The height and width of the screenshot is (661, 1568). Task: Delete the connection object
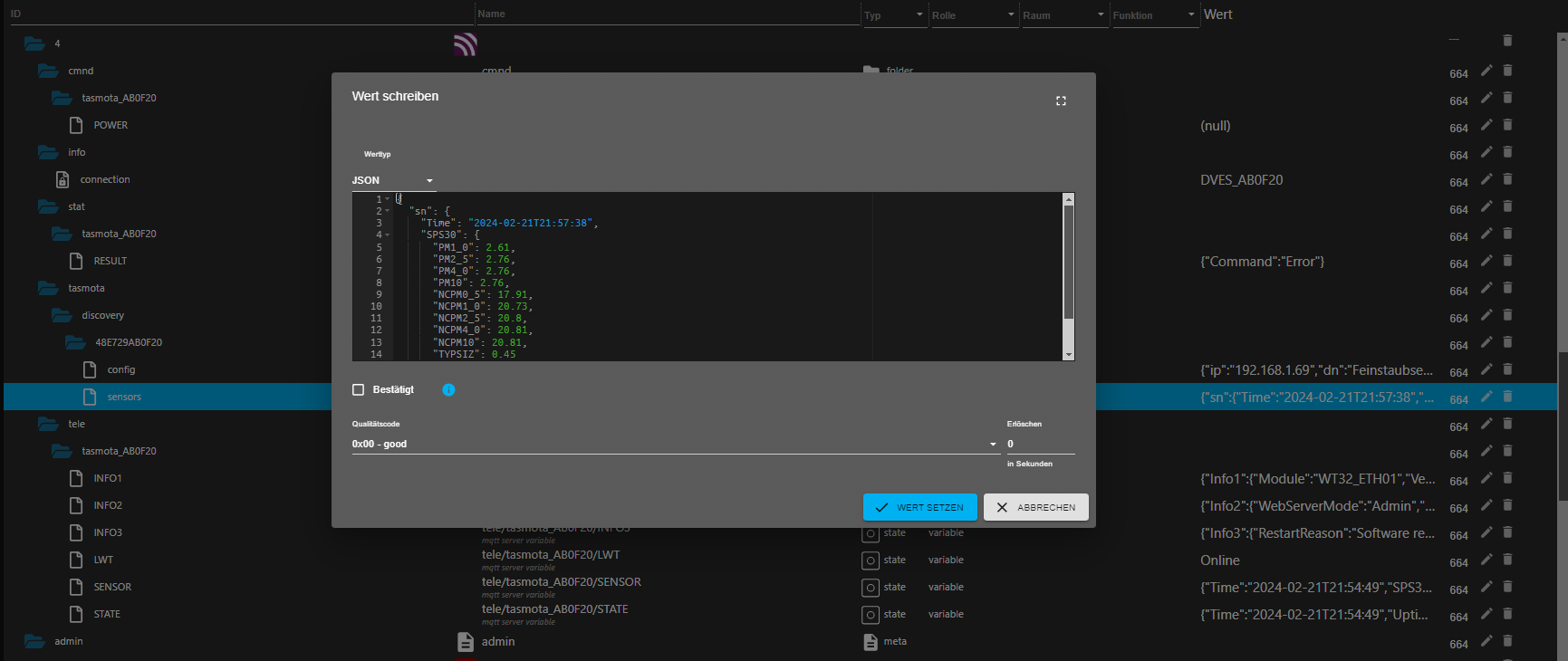coord(1507,179)
